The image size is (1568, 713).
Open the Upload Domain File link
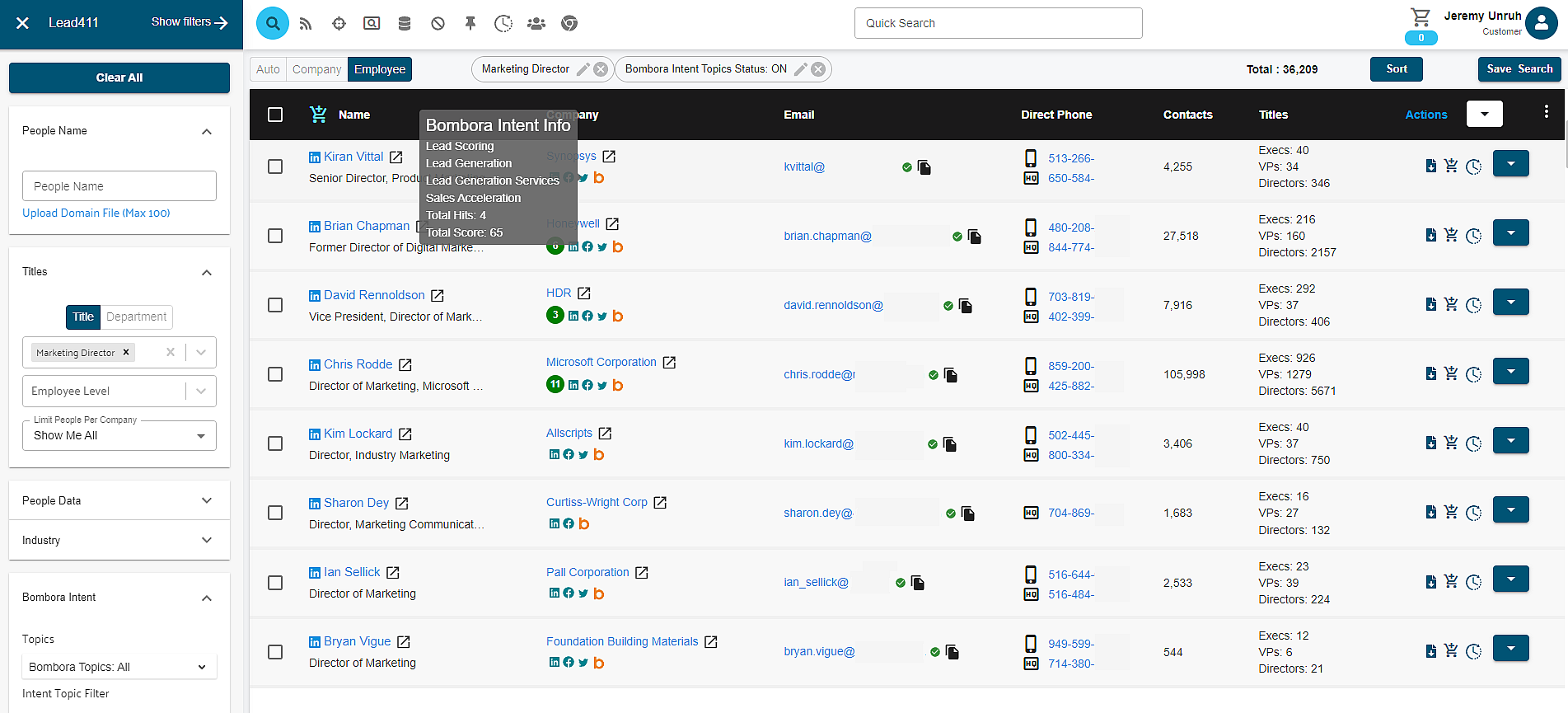96,213
